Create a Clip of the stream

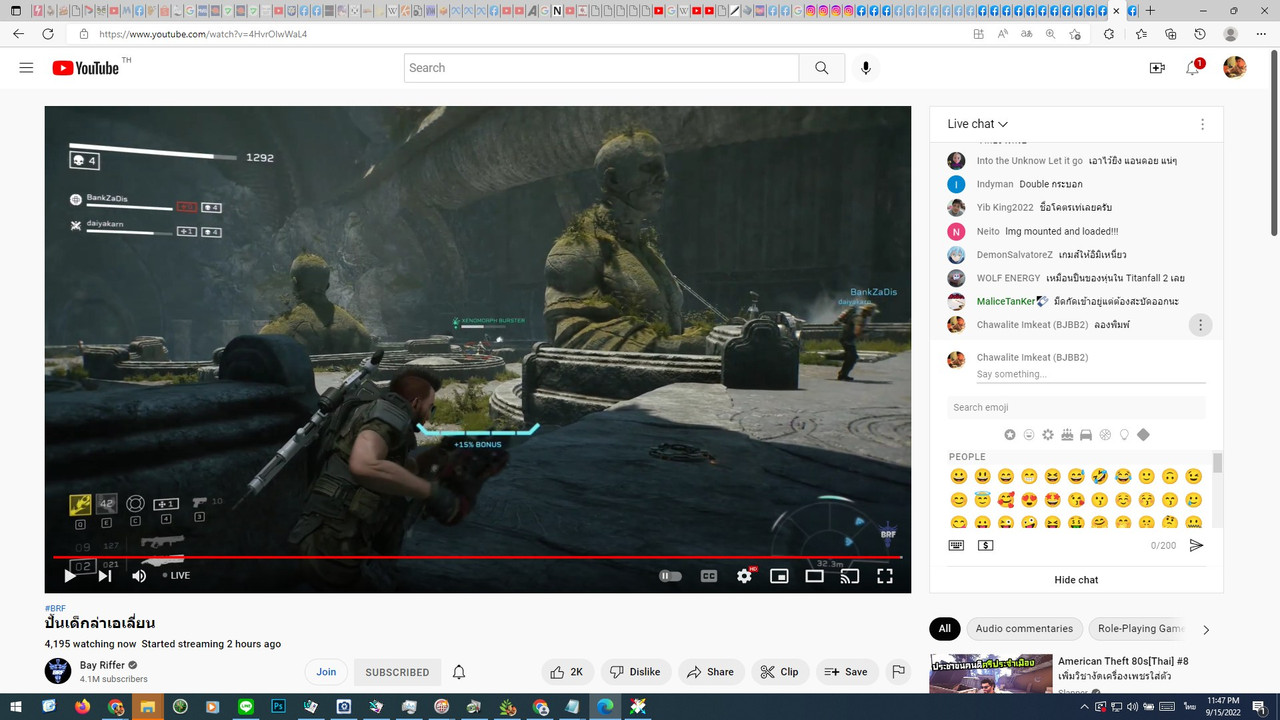[x=780, y=672]
